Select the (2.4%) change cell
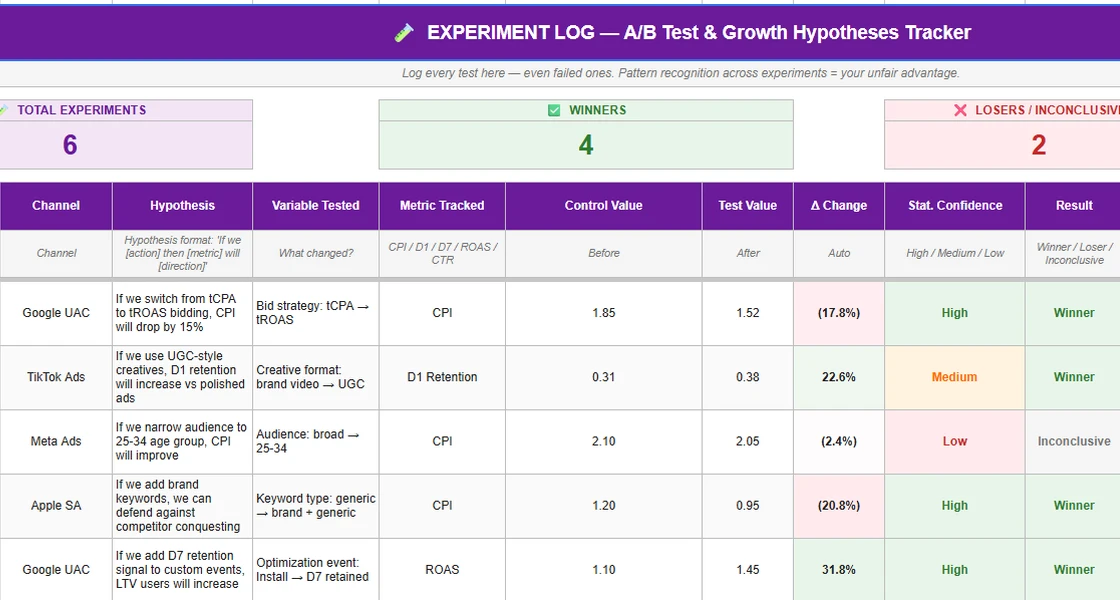 click(839, 441)
